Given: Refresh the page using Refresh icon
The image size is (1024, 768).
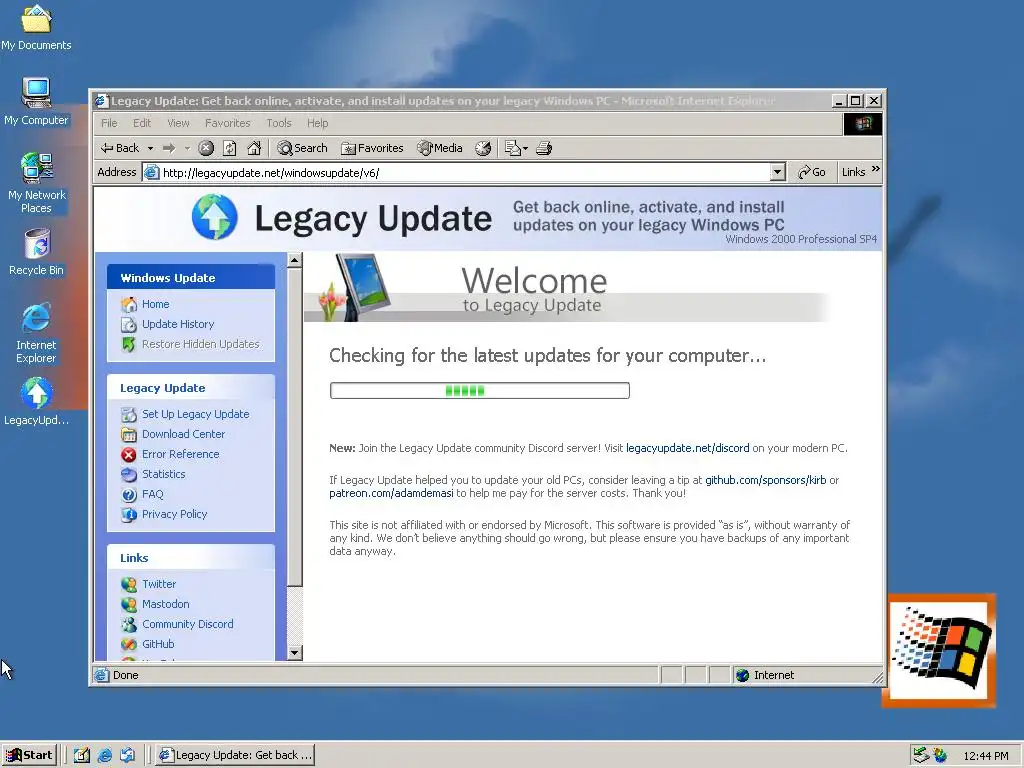Looking at the screenshot, I should [230, 148].
